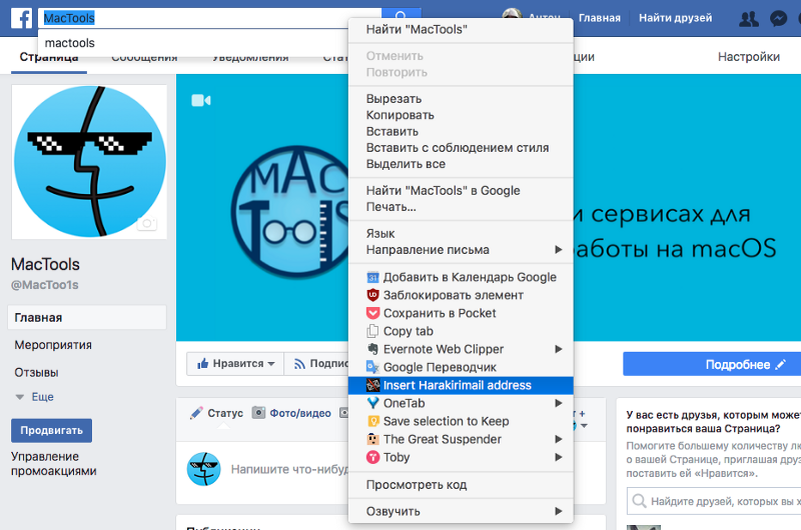Viewport: 801px width, 530px height.
Task: Click The Great Suspender icon
Action: 373,439
